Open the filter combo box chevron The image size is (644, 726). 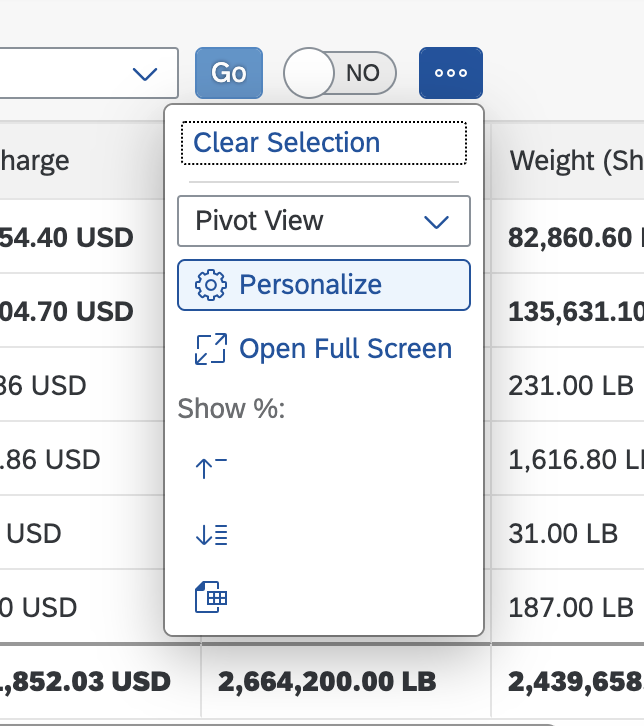click(x=145, y=74)
